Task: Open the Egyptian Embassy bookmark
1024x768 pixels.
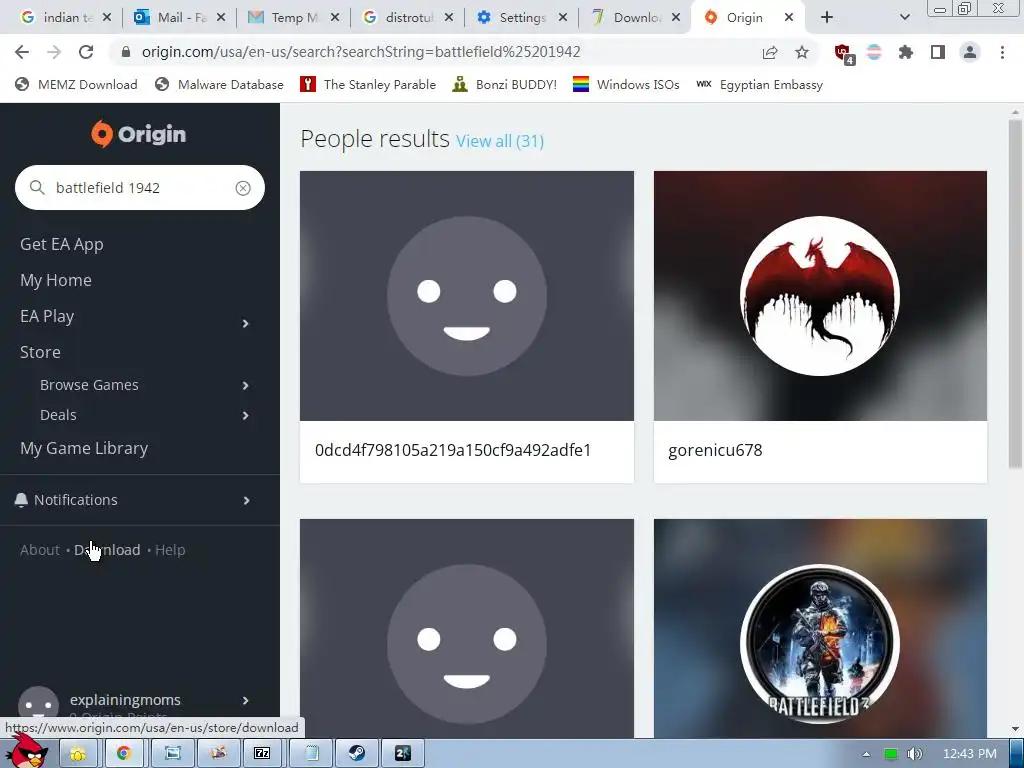Action: (760, 84)
